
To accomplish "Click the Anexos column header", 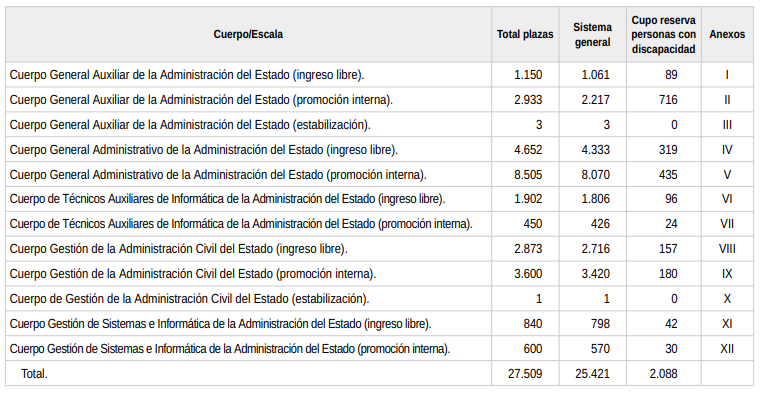I will click(727, 34).
